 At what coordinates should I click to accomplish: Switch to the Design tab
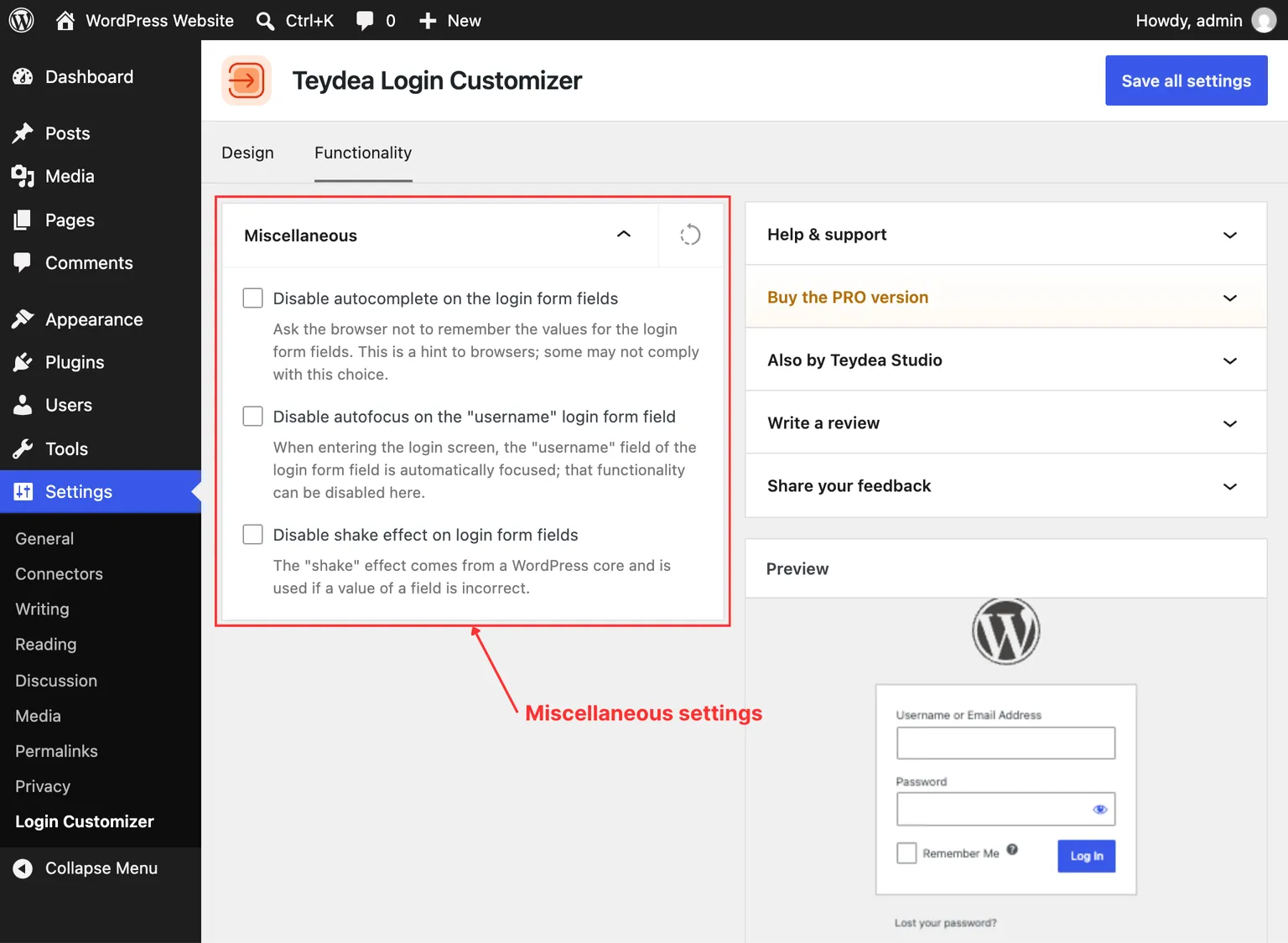pos(247,153)
